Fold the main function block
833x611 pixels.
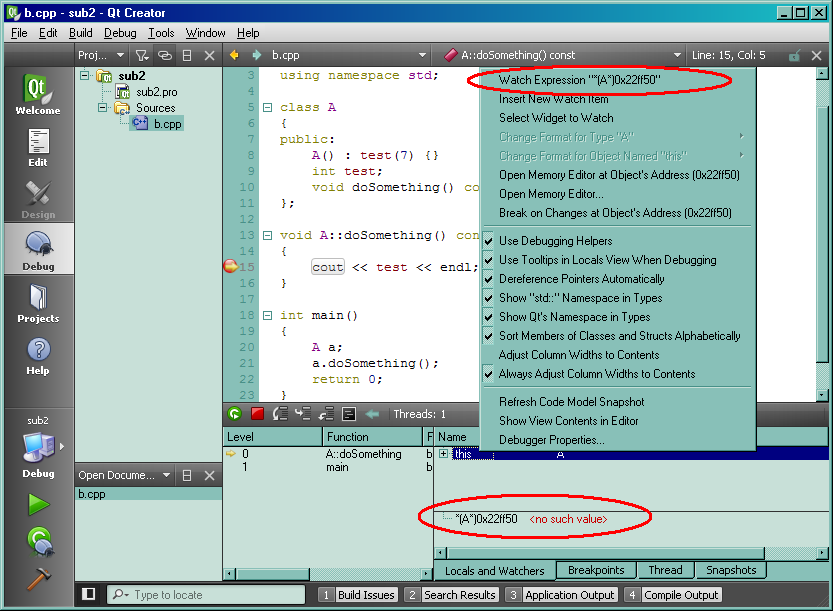268,316
